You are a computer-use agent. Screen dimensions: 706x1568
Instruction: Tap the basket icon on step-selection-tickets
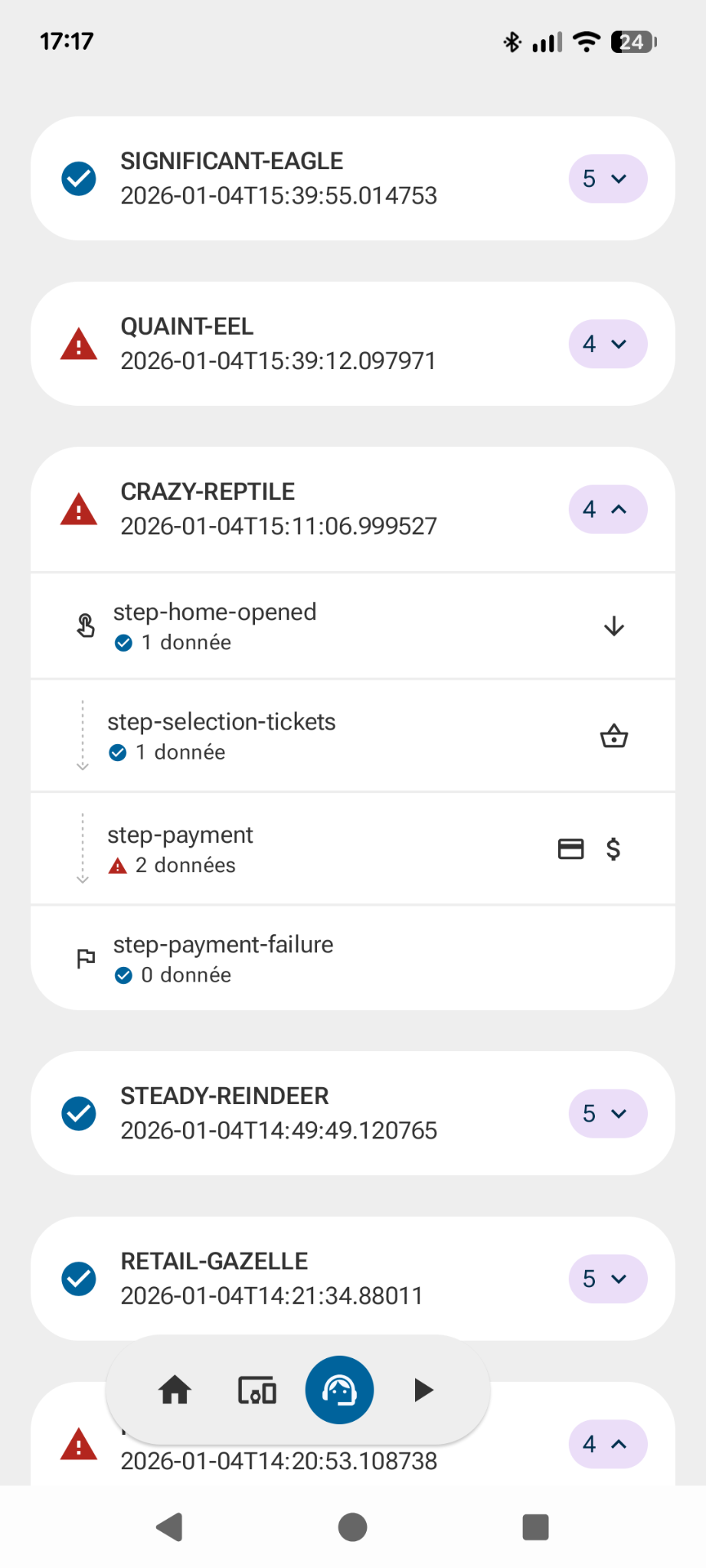click(x=613, y=737)
